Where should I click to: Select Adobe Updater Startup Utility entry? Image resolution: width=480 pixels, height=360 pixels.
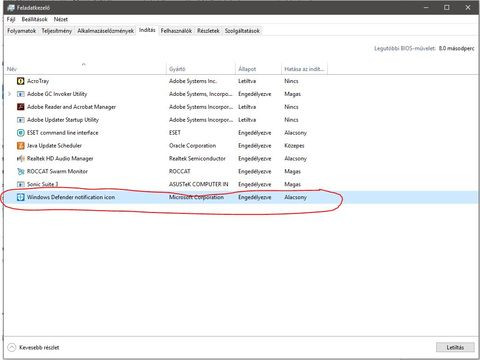63,120
